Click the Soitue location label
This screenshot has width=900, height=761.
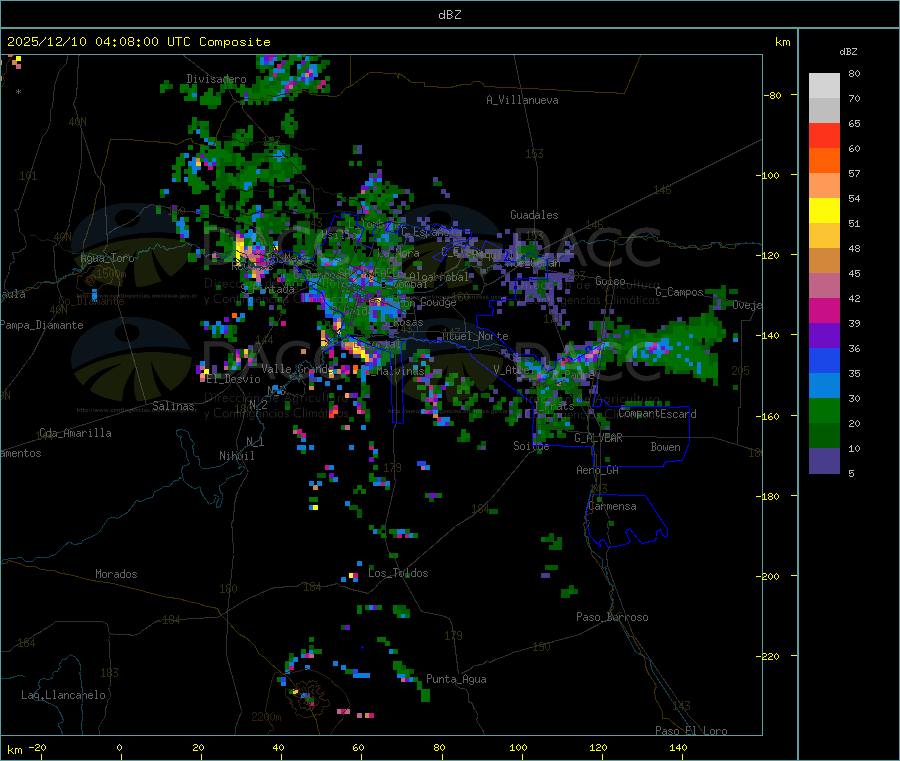point(531,446)
